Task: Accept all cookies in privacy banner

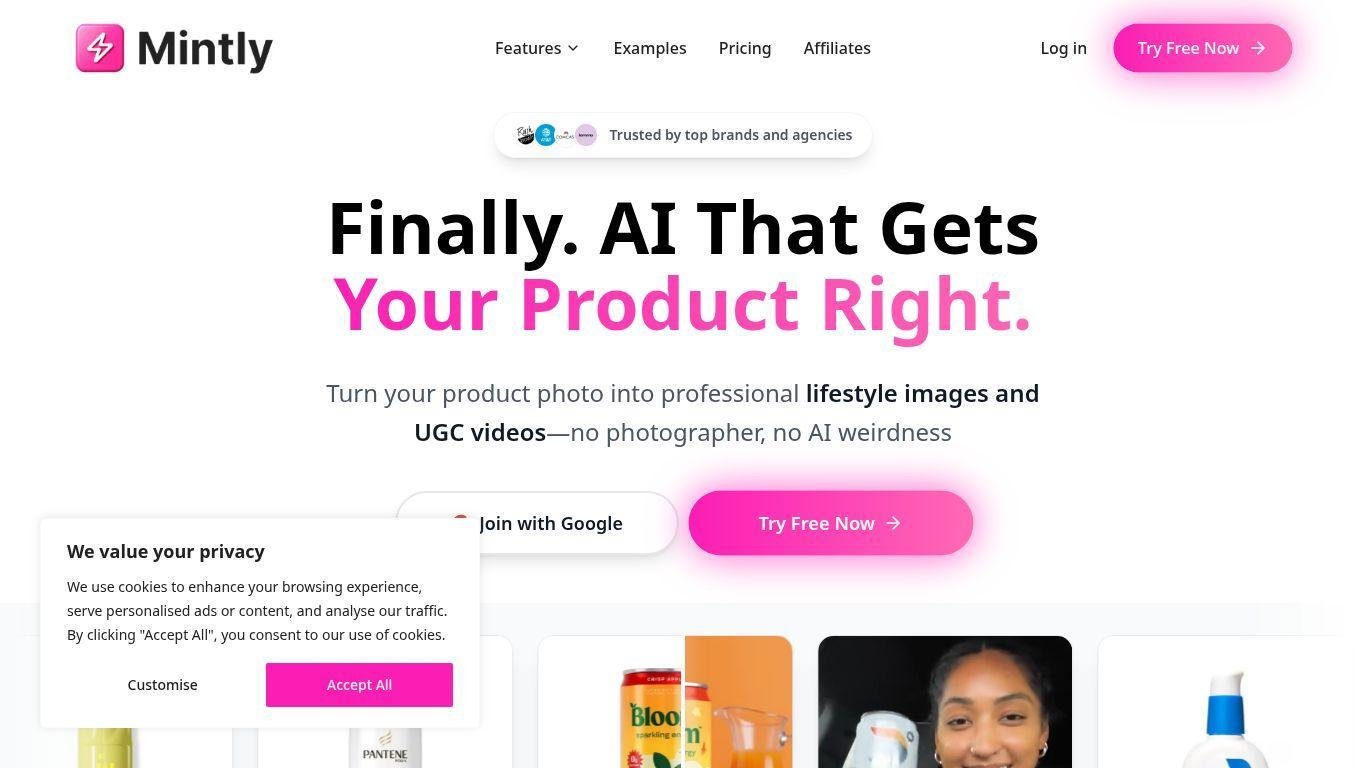Action: pos(359,685)
